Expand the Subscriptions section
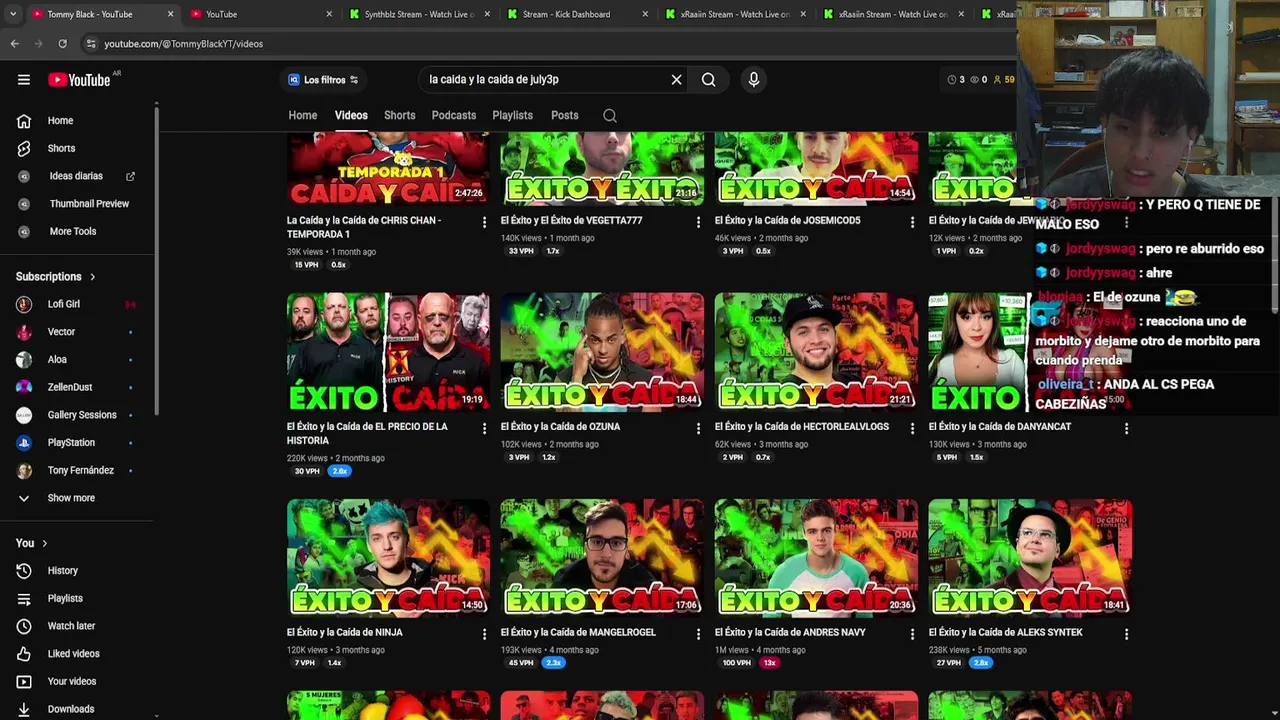This screenshot has width=1280, height=720. [56, 277]
